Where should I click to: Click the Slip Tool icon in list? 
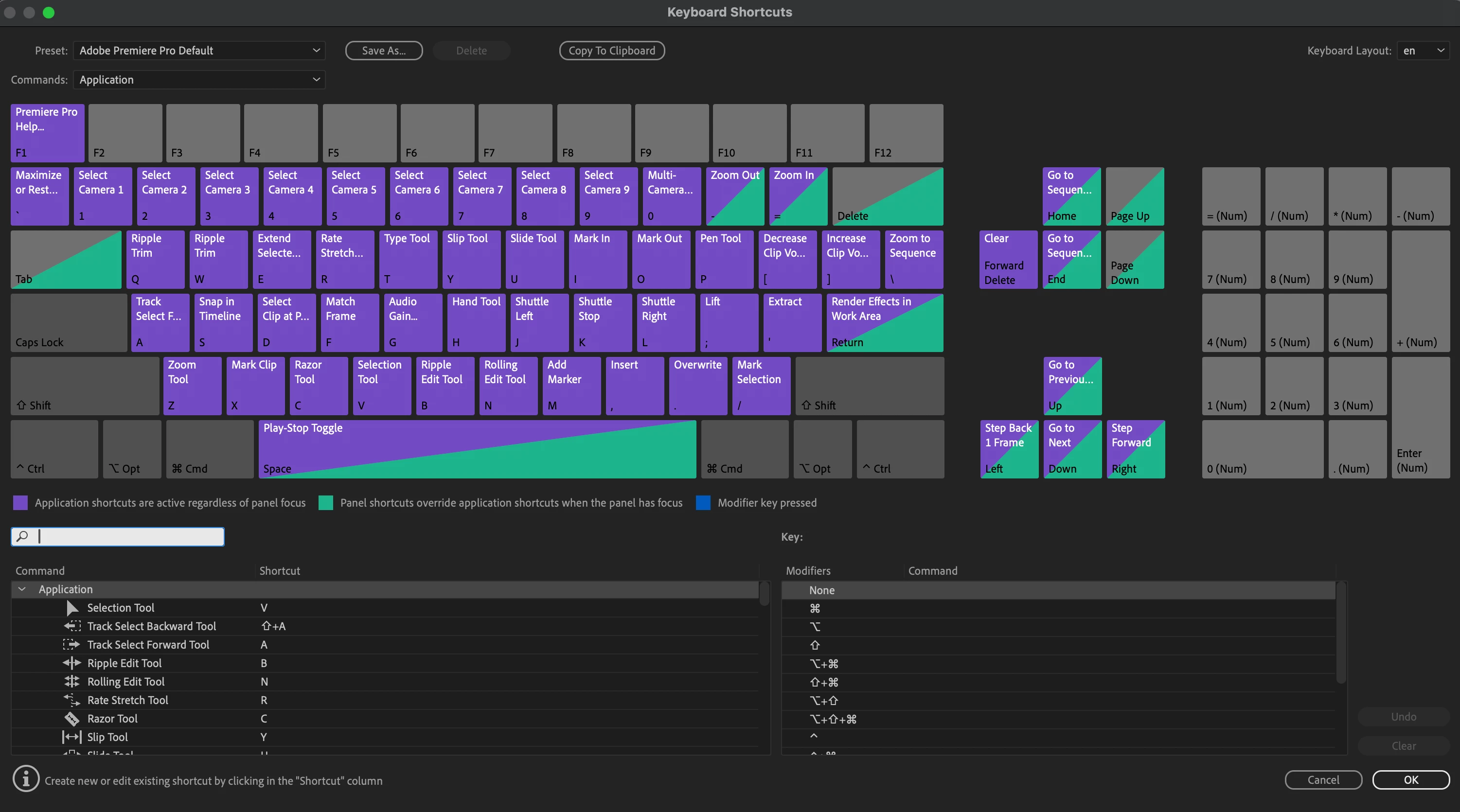[72, 737]
